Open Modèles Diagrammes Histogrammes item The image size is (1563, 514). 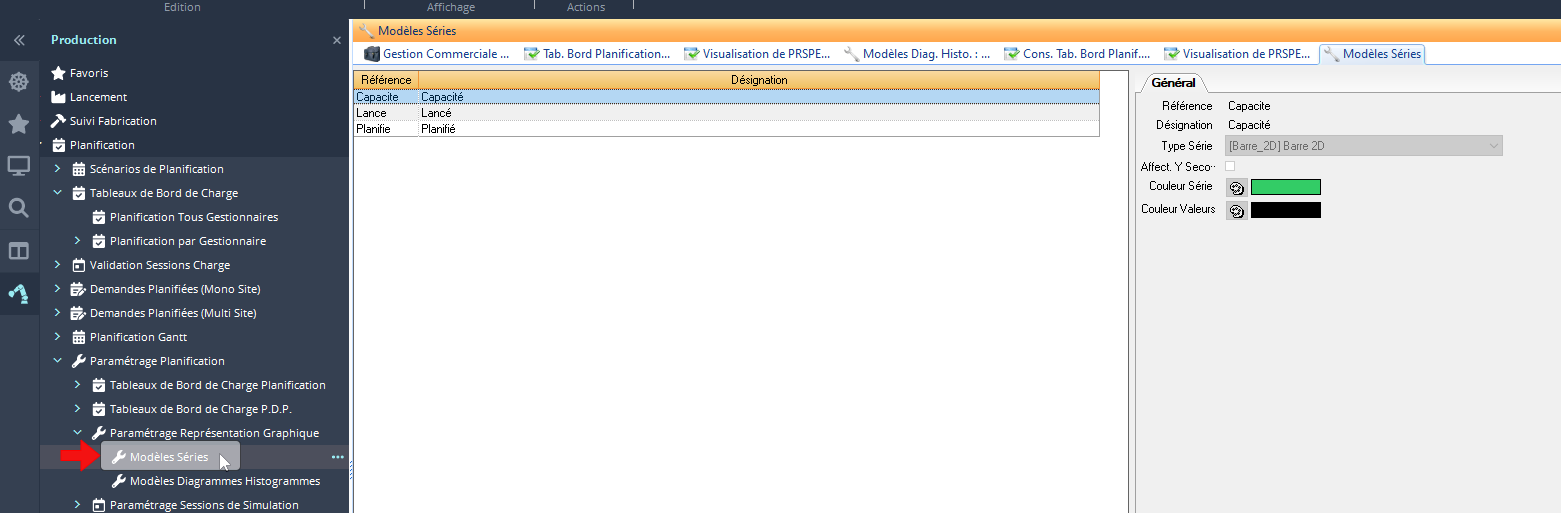tap(224, 481)
